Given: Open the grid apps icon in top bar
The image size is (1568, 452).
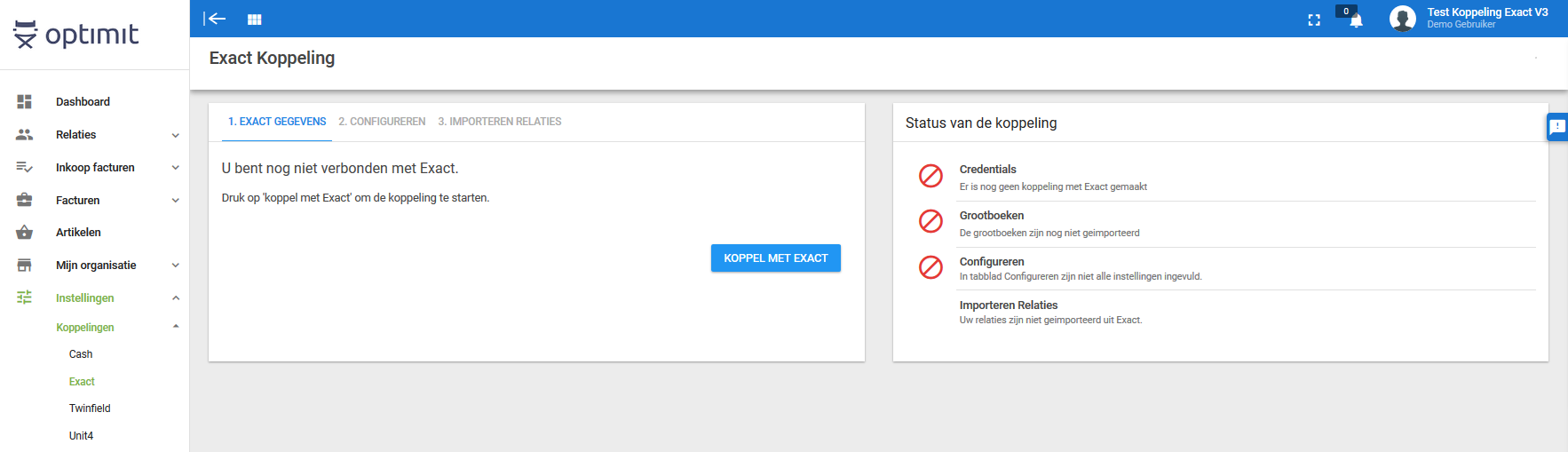Looking at the screenshot, I should (x=255, y=20).
